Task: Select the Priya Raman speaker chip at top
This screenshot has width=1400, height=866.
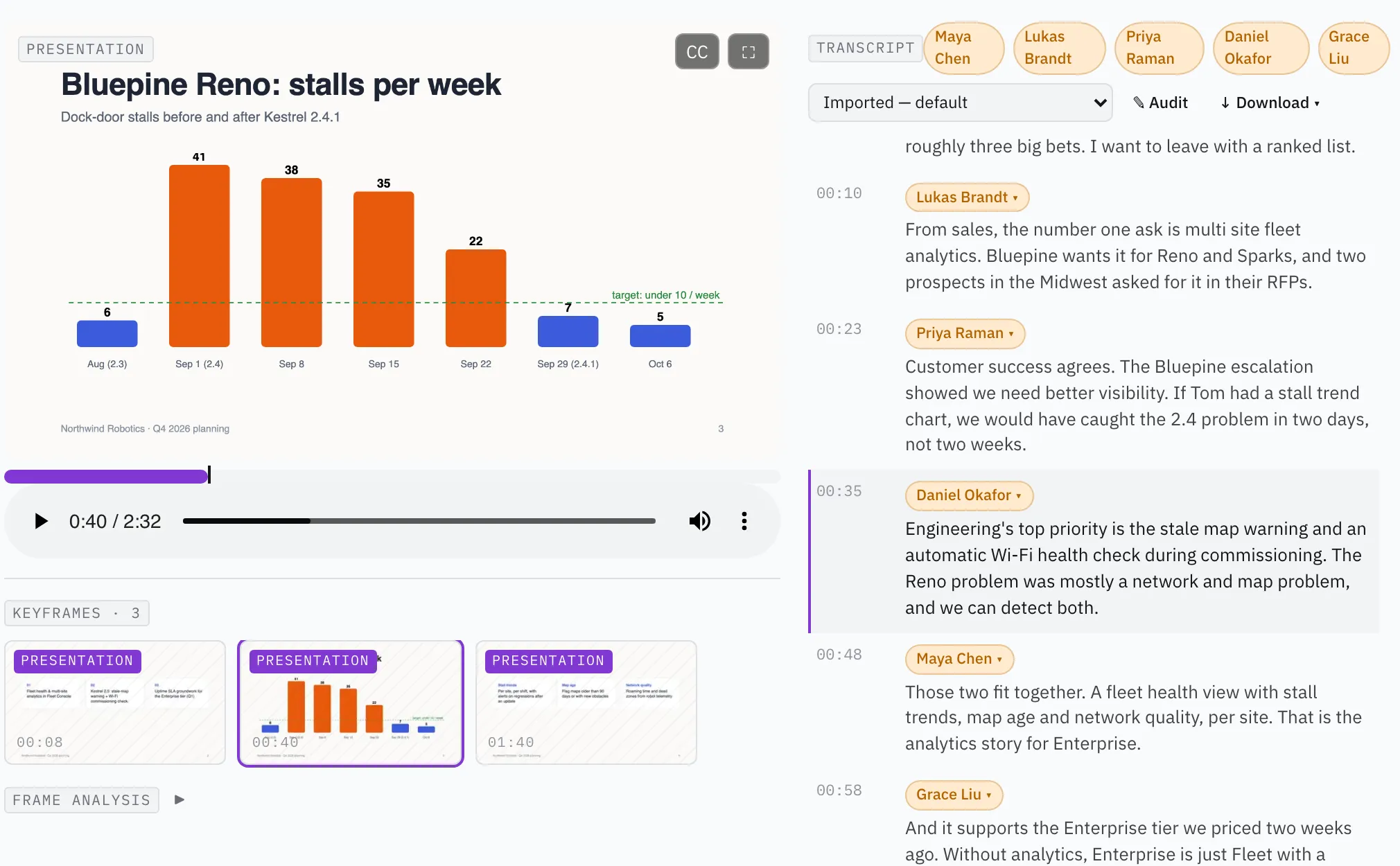Action: 1159,48
